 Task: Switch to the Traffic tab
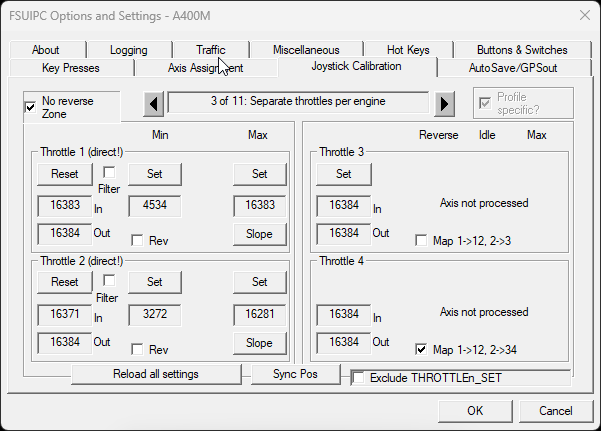pos(210,50)
